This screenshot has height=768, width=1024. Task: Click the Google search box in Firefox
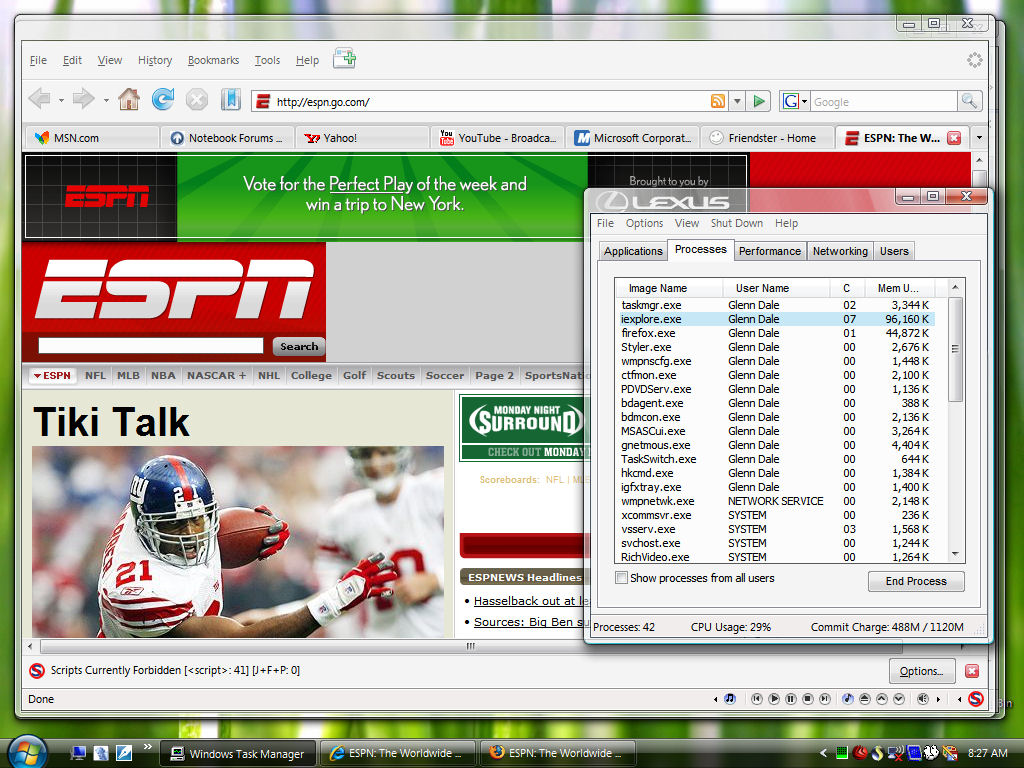point(884,102)
